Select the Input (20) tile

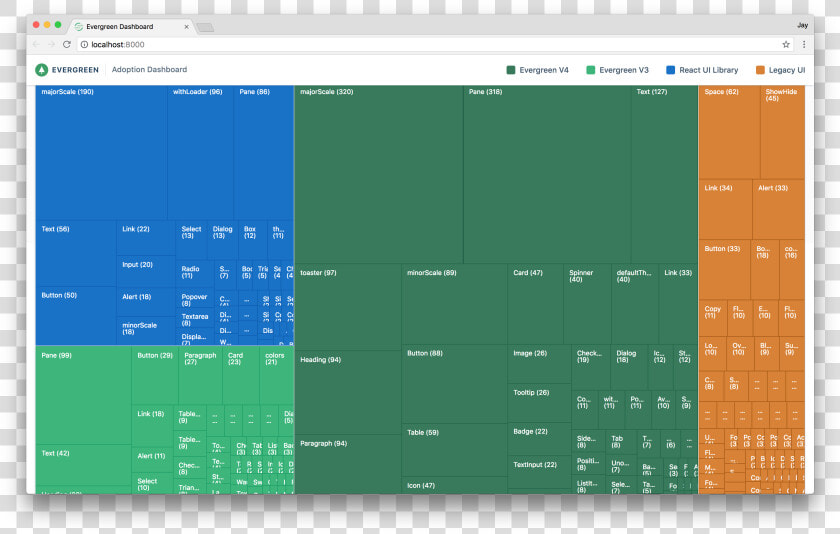[x=146, y=271]
